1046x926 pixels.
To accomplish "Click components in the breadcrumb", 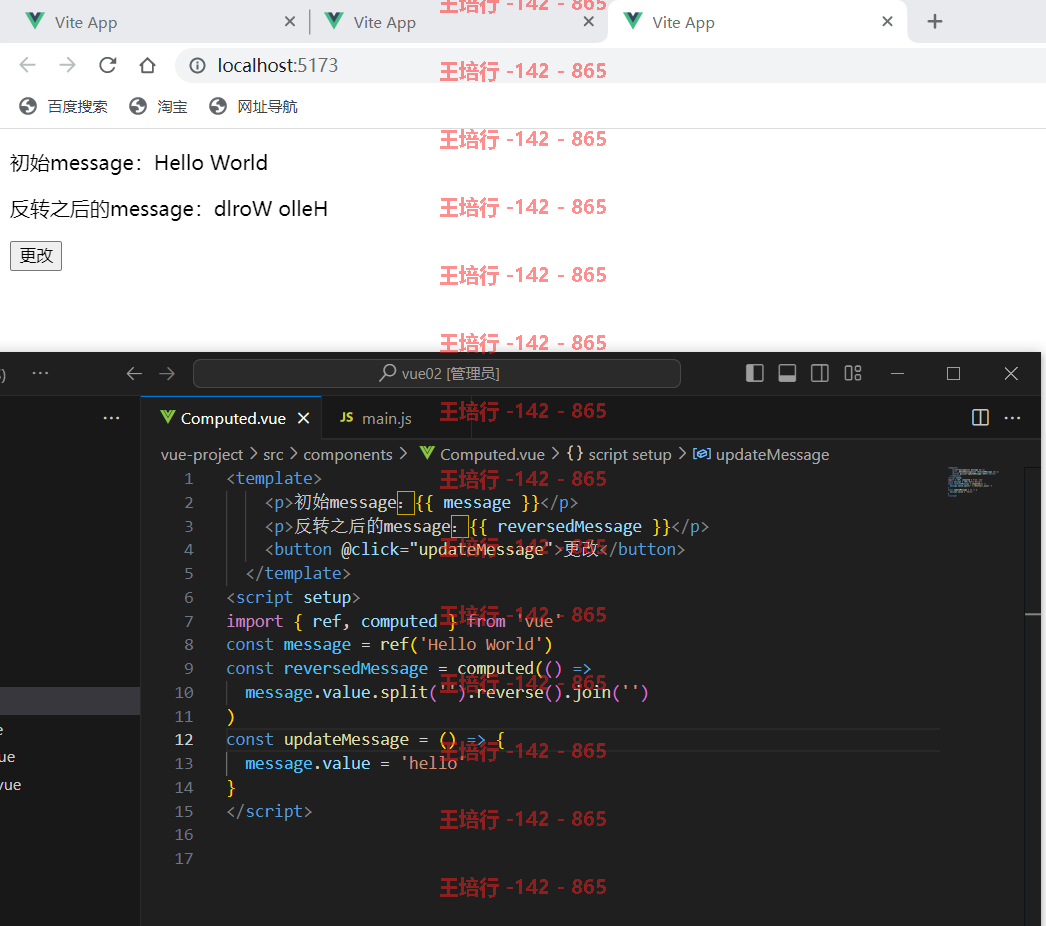I will tap(348, 455).
